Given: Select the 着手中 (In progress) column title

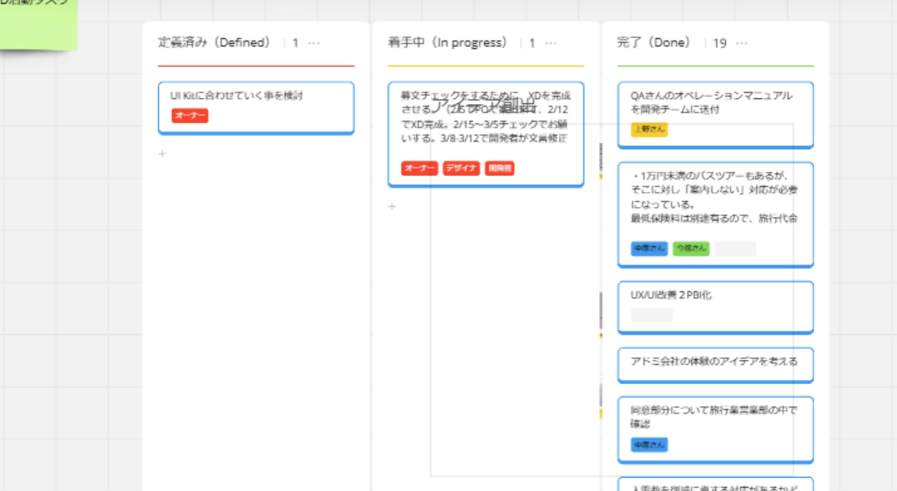Looking at the screenshot, I should point(447,43).
